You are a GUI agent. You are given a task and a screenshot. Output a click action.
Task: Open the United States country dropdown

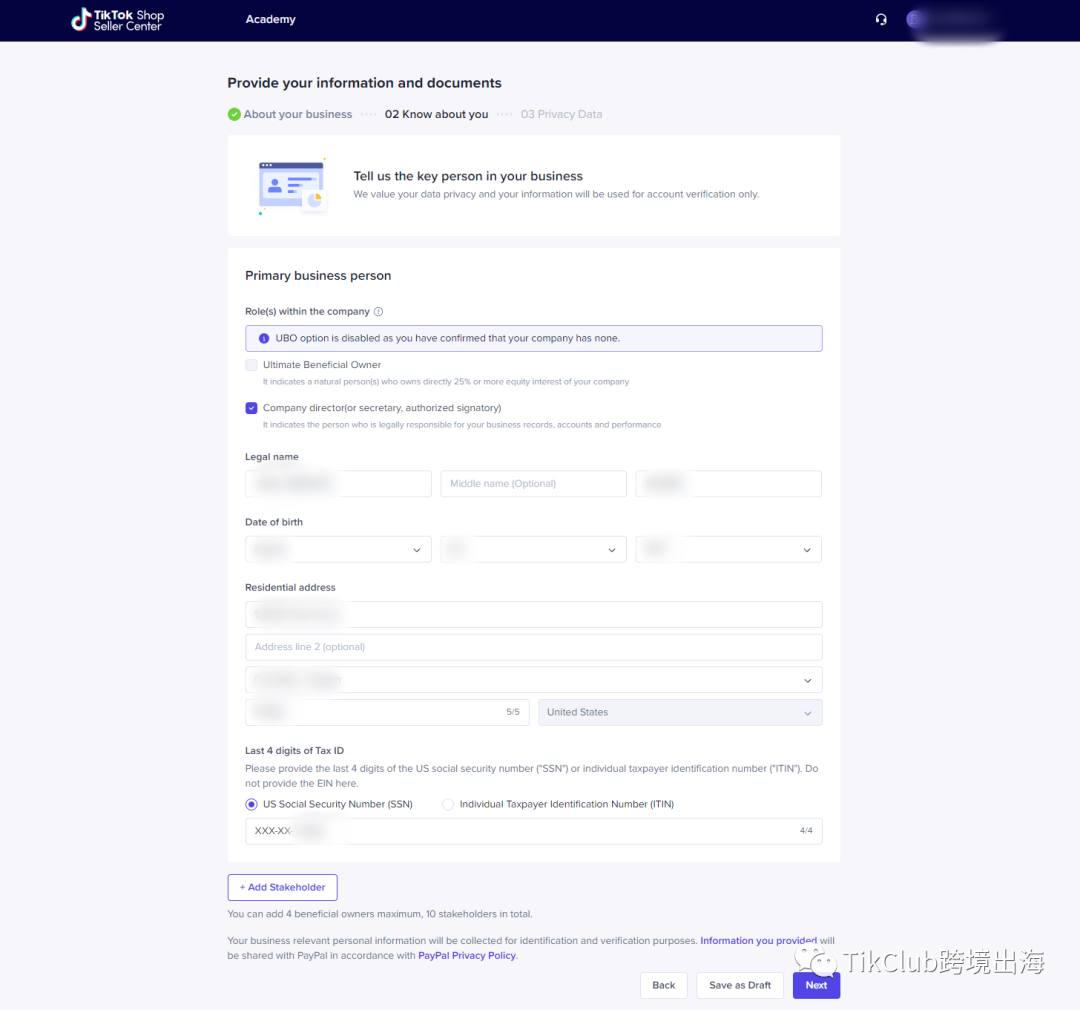(x=680, y=713)
